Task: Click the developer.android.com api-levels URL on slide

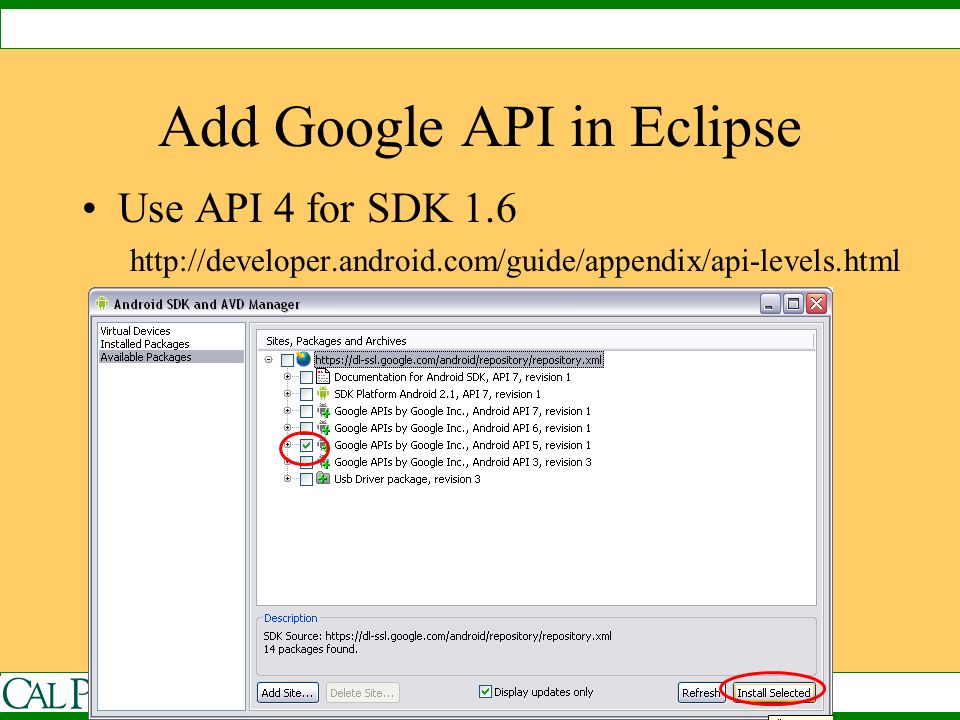Action: (x=514, y=261)
